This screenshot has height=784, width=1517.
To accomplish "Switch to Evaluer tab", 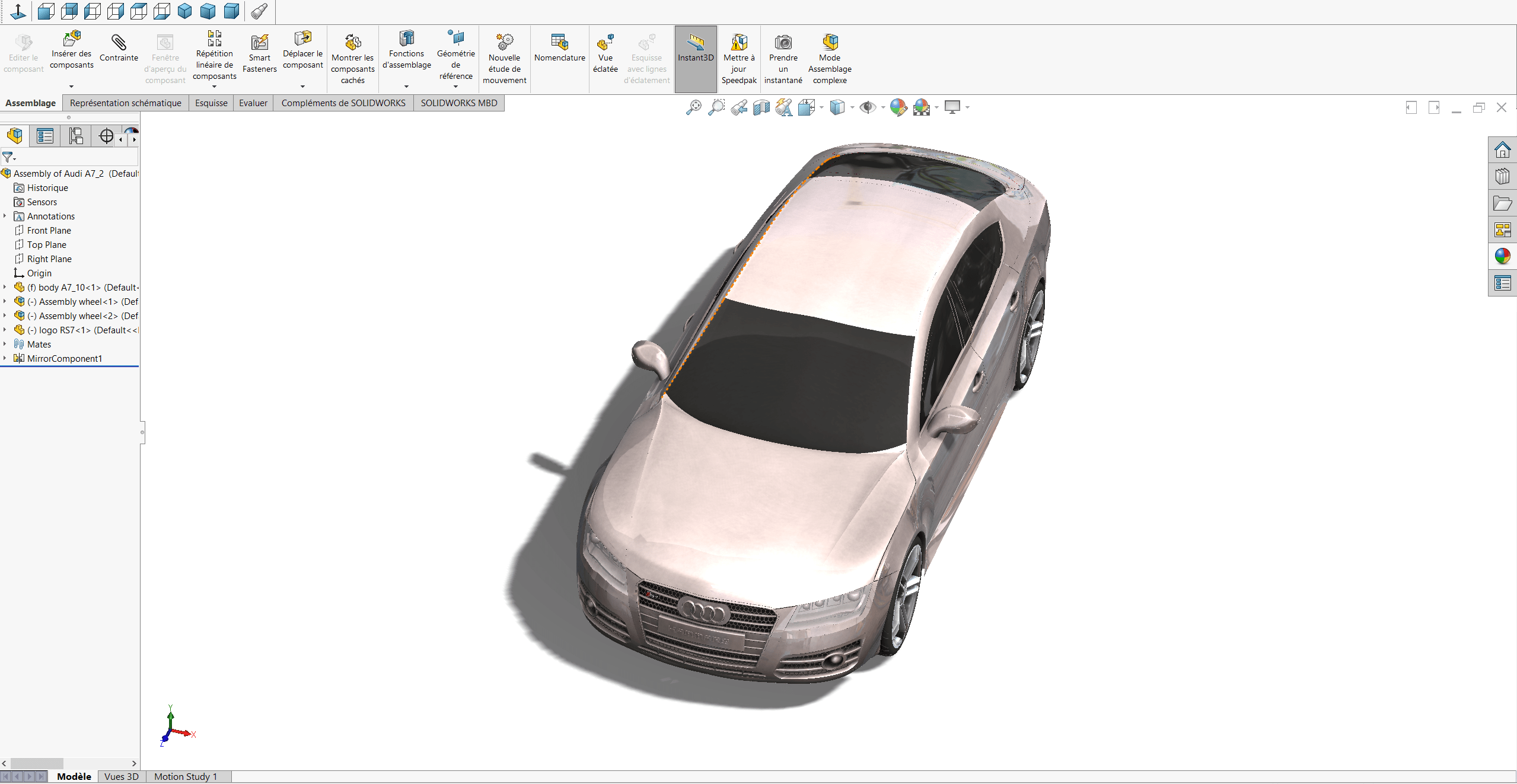I will pyautogui.click(x=253, y=103).
